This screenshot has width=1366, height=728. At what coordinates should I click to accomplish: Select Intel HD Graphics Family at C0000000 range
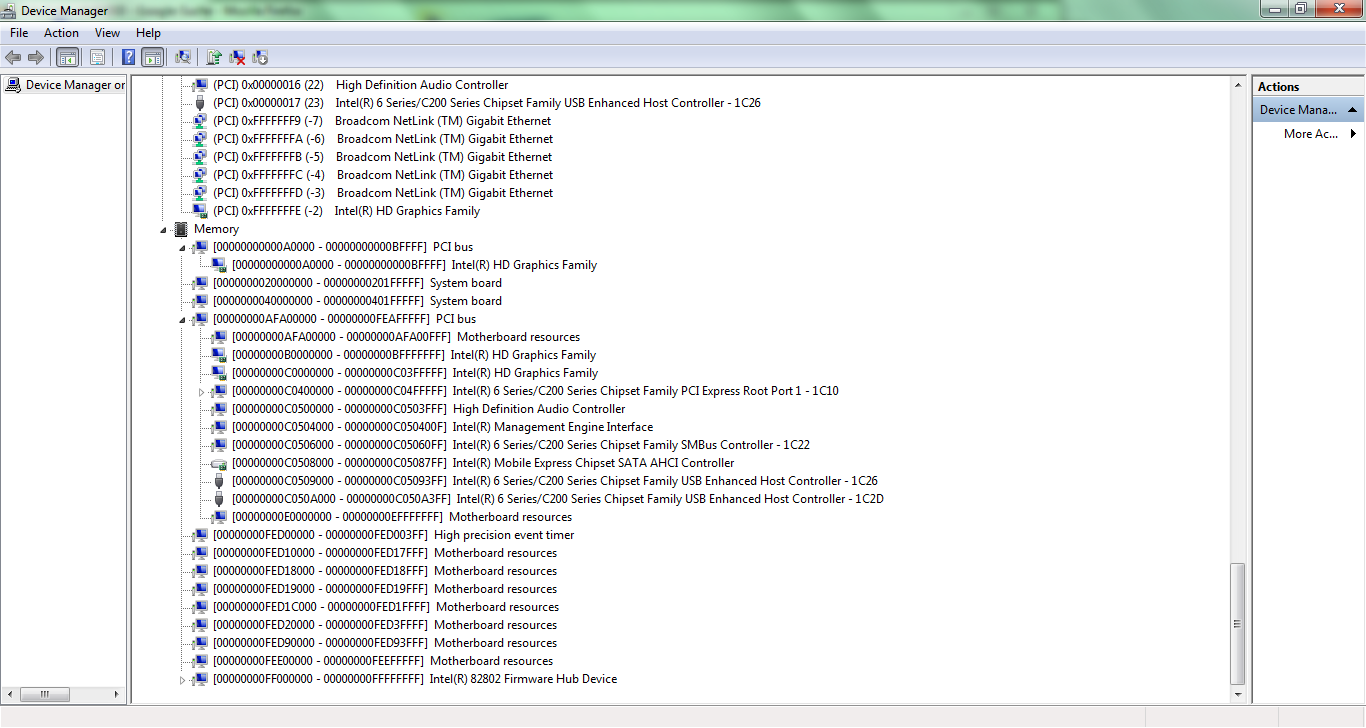(x=415, y=373)
